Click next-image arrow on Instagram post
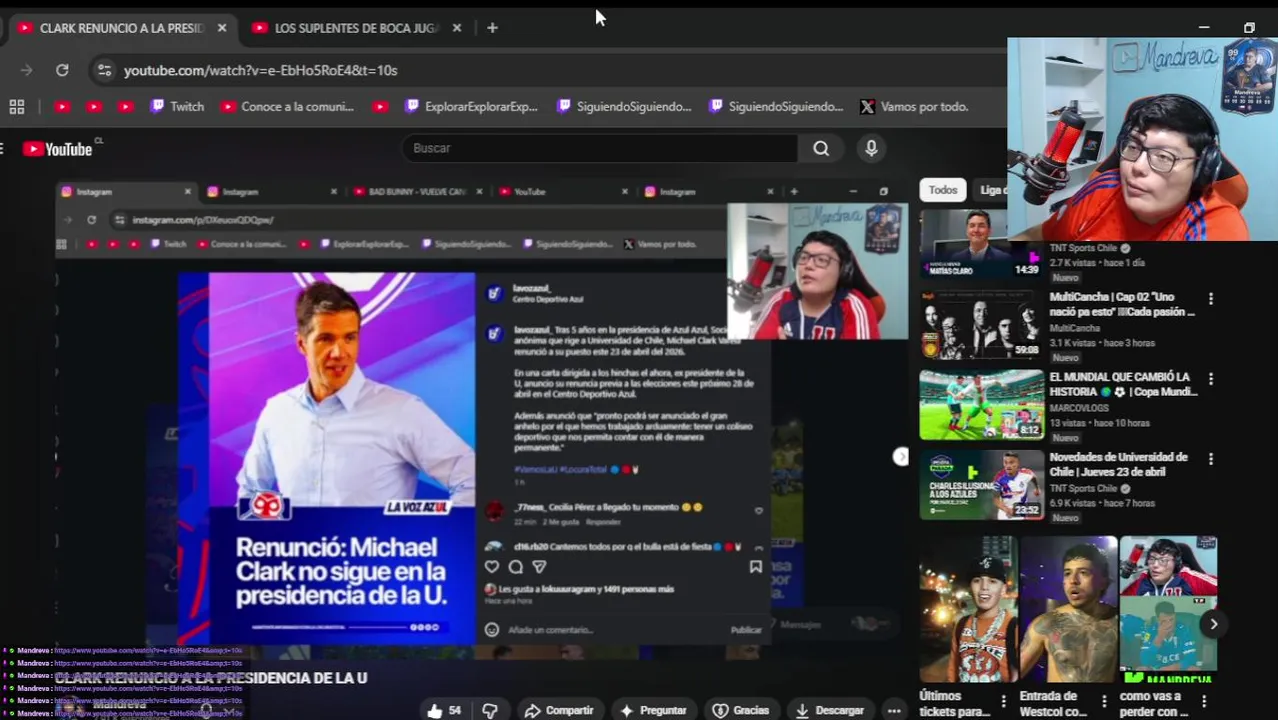Screen dimensions: 1278x720 900,456
